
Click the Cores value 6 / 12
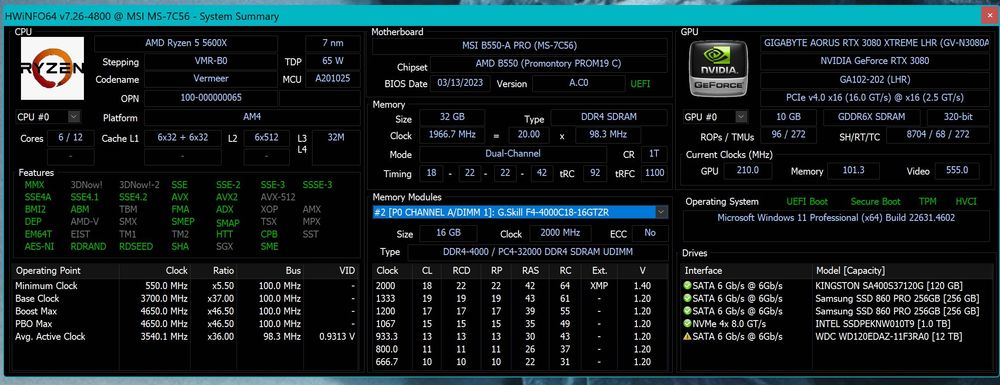point(70,138)
